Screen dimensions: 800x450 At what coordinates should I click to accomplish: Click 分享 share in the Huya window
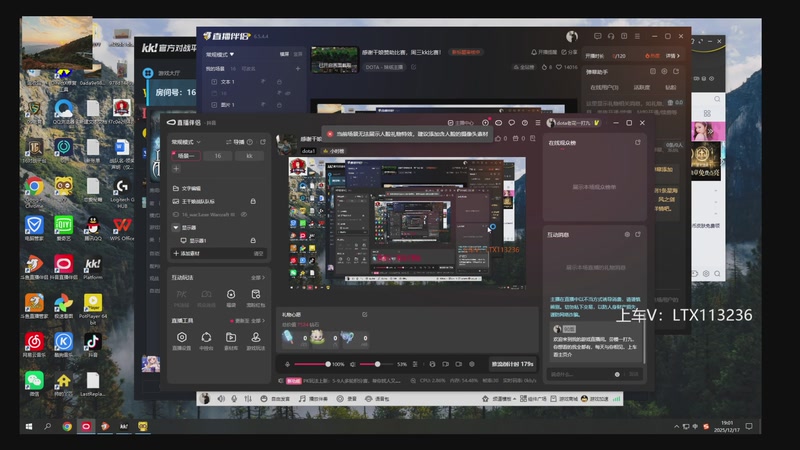[x=569, y=52]
